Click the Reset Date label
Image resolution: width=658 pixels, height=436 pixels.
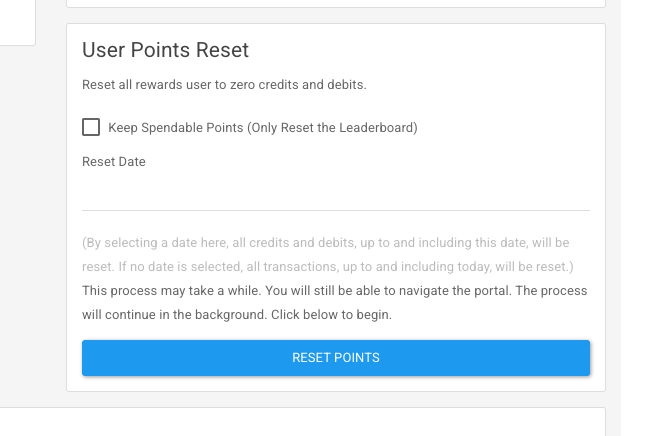(x=114, y=162)
